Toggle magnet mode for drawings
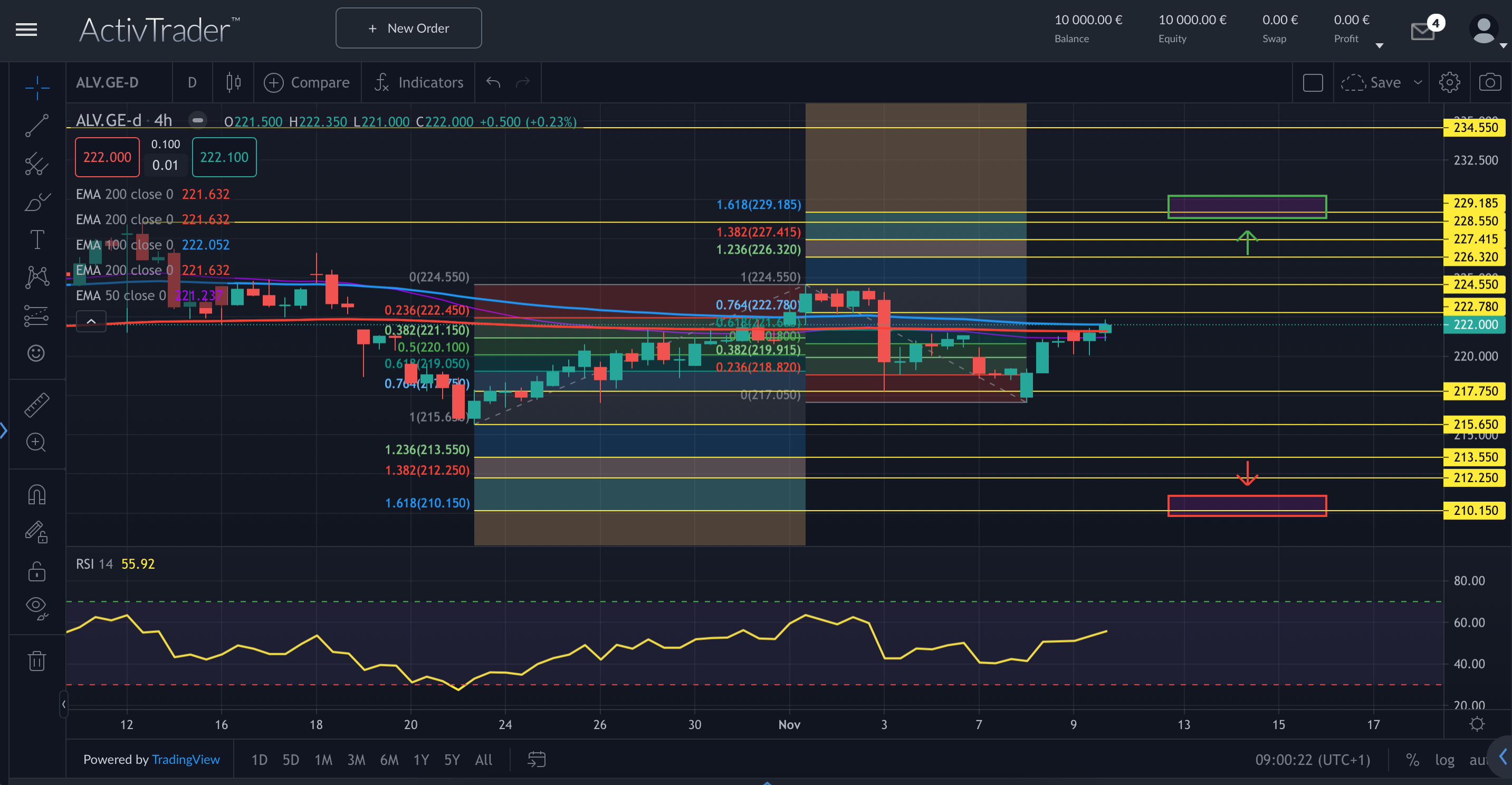This screenshot has width=1512, height=785. pyautogui.click(x=36, y=495)
